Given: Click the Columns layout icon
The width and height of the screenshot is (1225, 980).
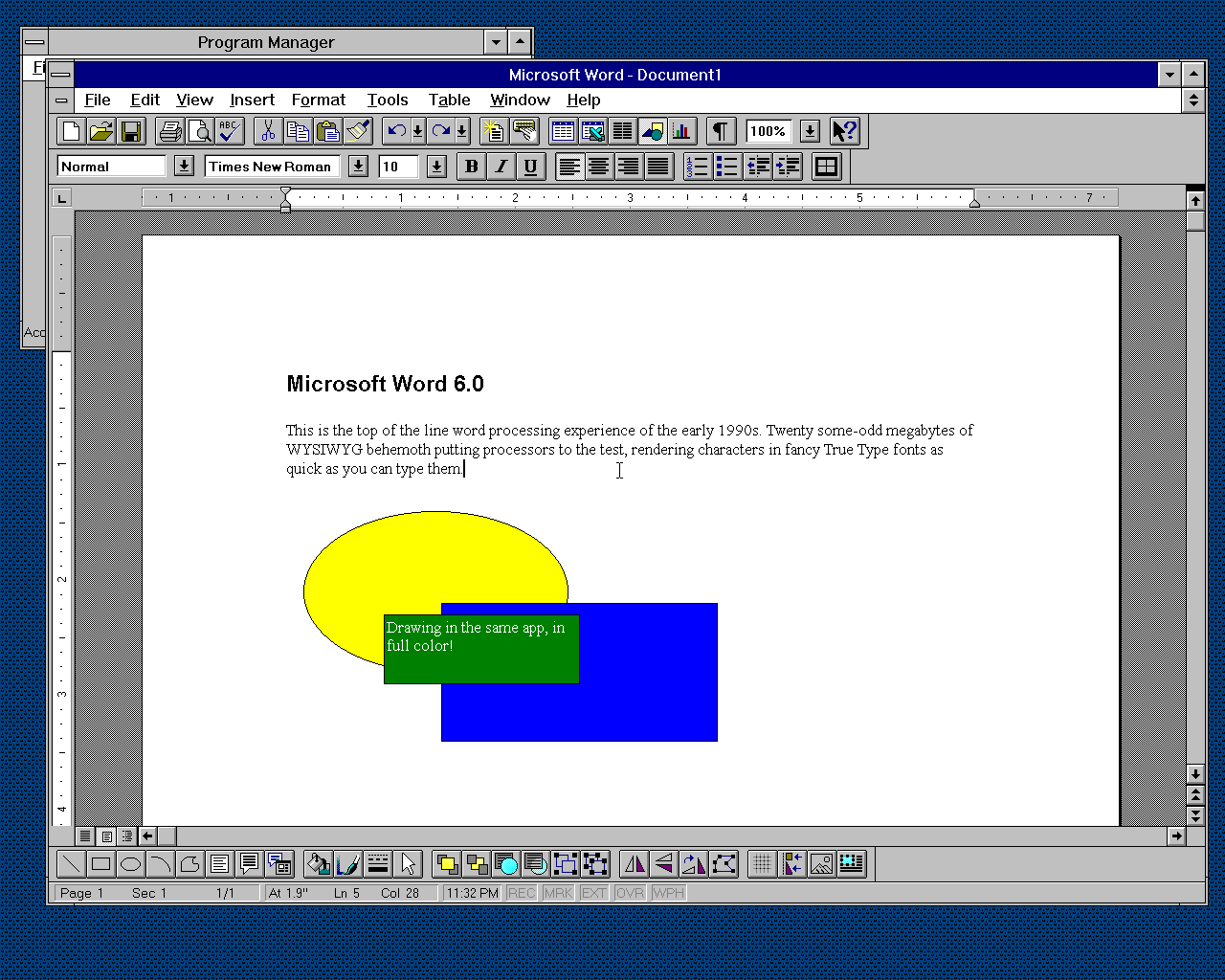Looking at the screenshot, I should [x=622, y=131].
